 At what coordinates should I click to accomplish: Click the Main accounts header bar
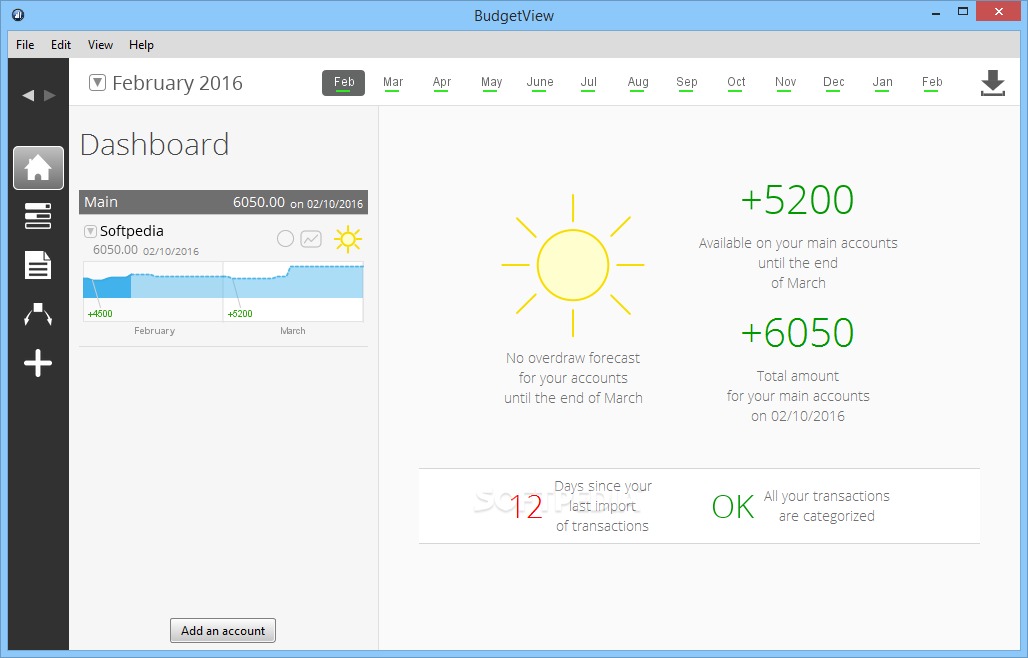point(224,203)
